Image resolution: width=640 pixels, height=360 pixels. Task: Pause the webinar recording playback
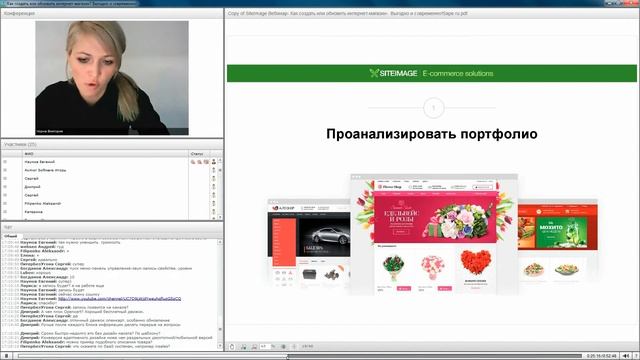[6, 356]
